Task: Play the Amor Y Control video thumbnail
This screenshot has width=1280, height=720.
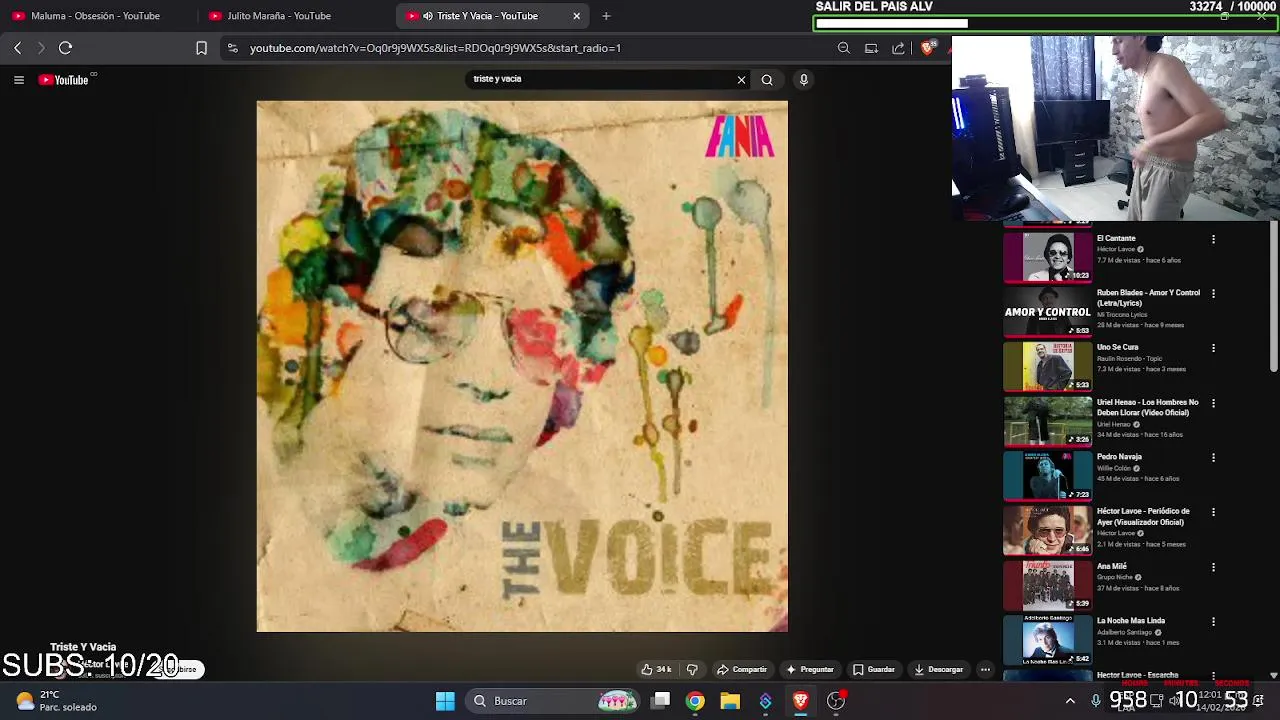Action: pyautogui.click(x=1048, y=312)
